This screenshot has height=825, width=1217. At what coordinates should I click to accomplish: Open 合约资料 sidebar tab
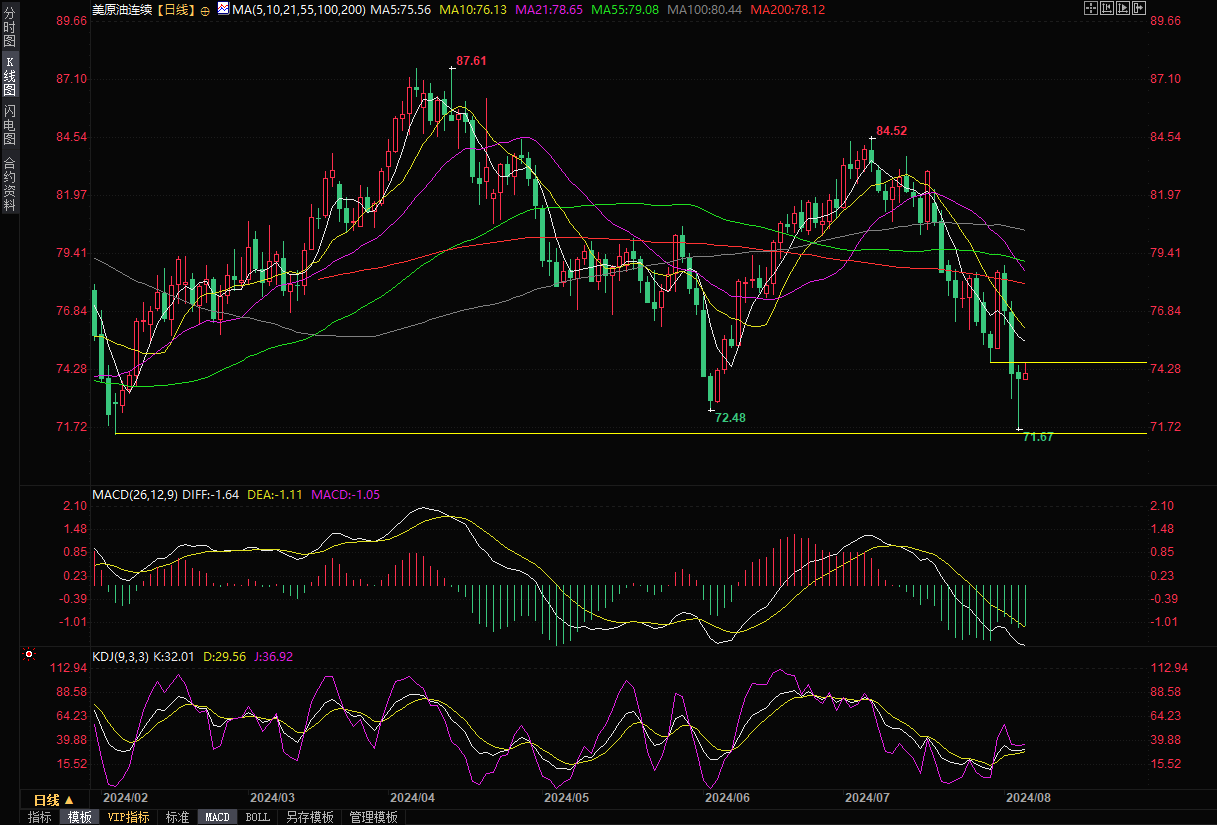pos(9,183)
